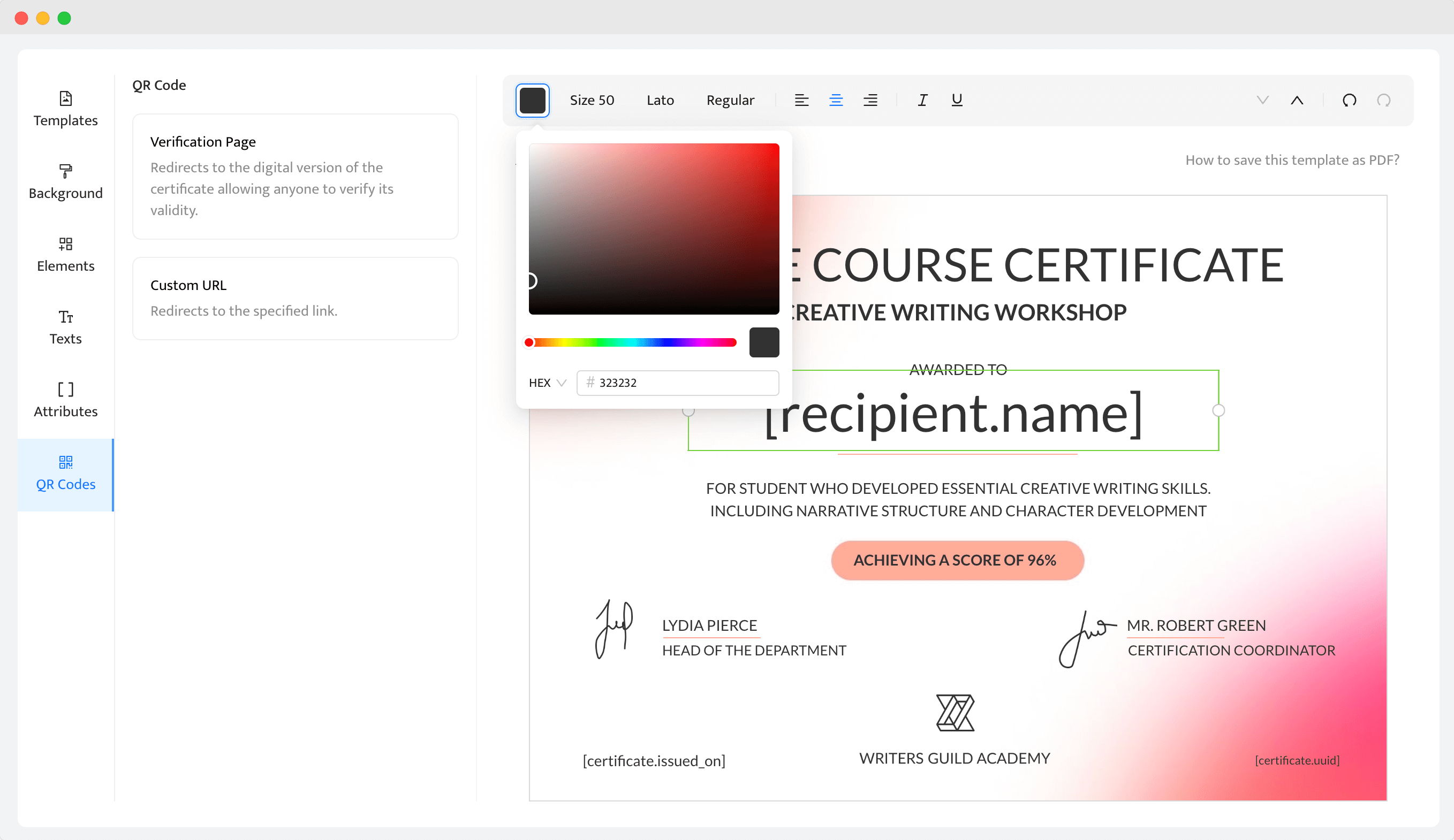Viewport: 1454px width, 840px height.
Task: Click inside the color saturation picker area
Action: (x=654, y=229)
